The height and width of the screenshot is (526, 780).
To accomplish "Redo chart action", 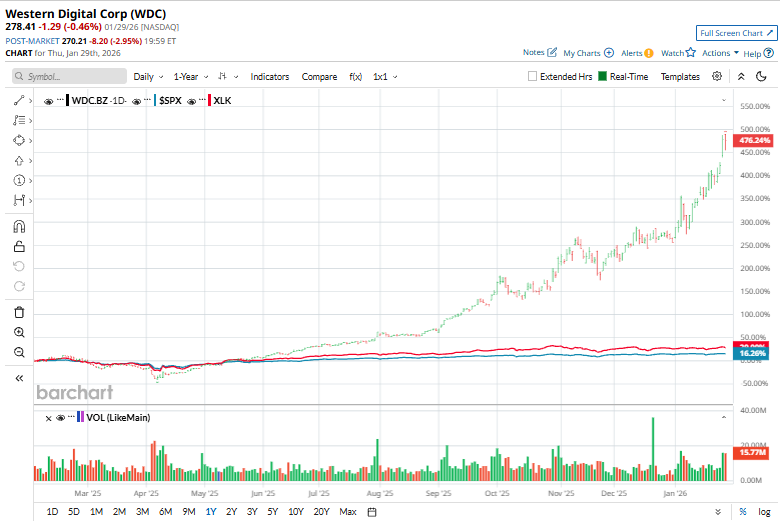I will pos(19,286).
